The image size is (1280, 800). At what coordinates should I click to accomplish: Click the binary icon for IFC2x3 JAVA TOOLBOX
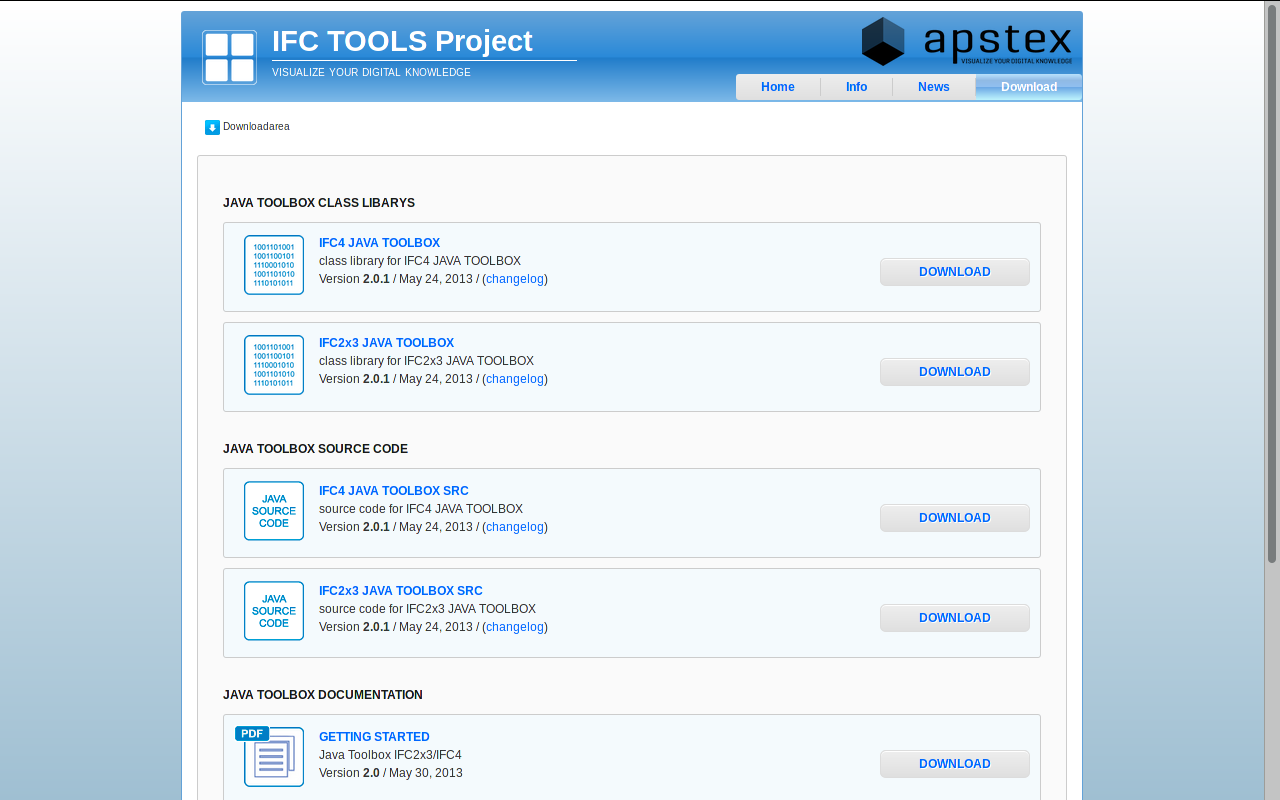[274, 365]
